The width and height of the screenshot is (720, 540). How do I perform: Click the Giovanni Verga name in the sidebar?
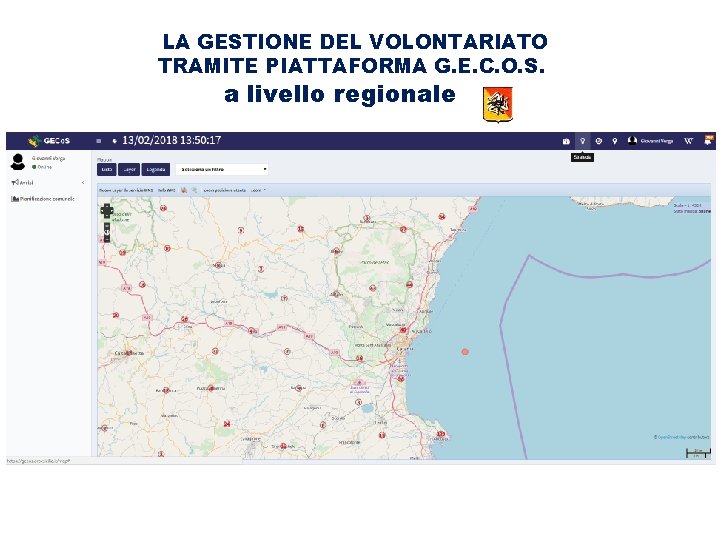(48, 158)
